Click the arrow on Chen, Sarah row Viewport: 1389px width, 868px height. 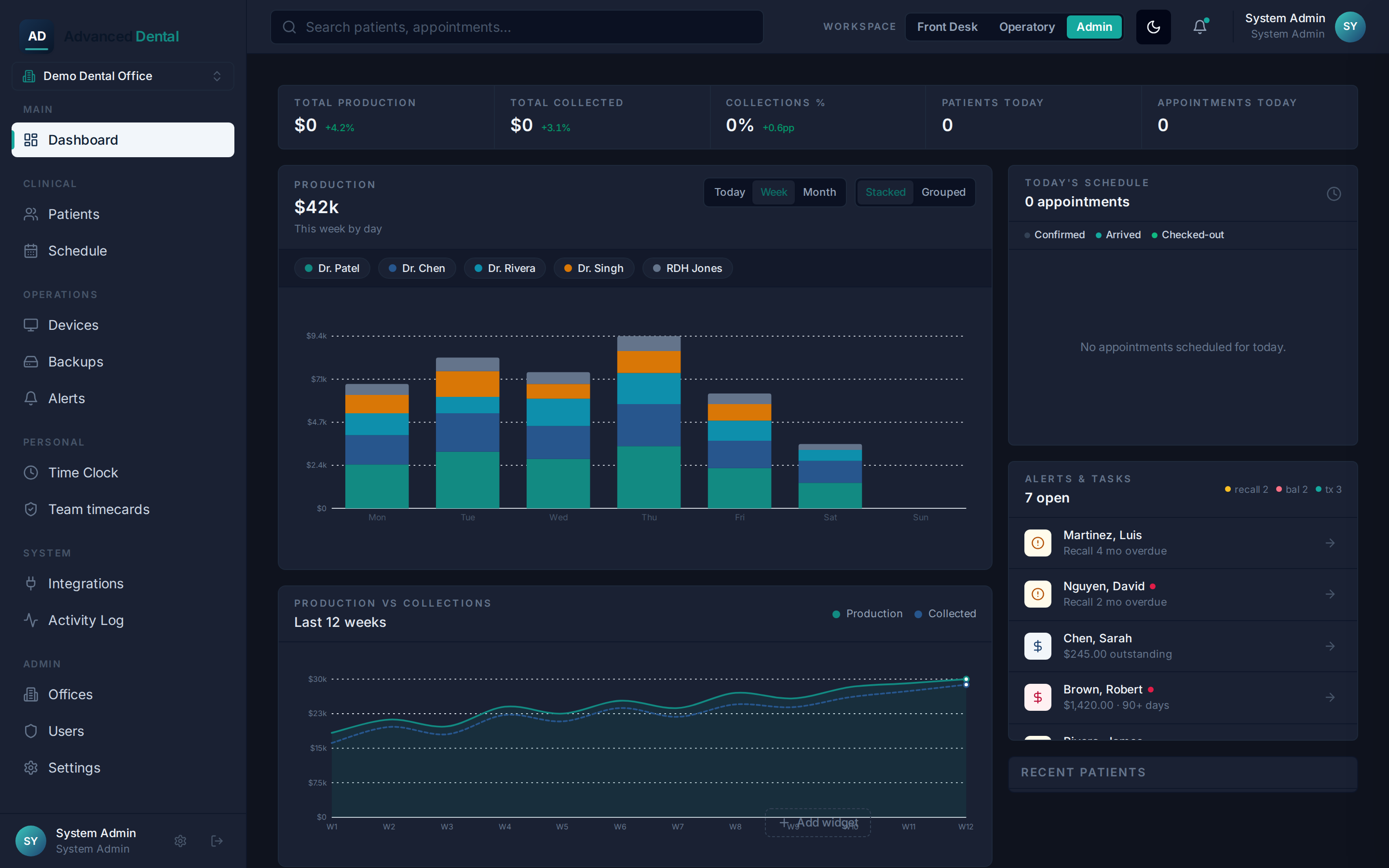[1330, 646]
